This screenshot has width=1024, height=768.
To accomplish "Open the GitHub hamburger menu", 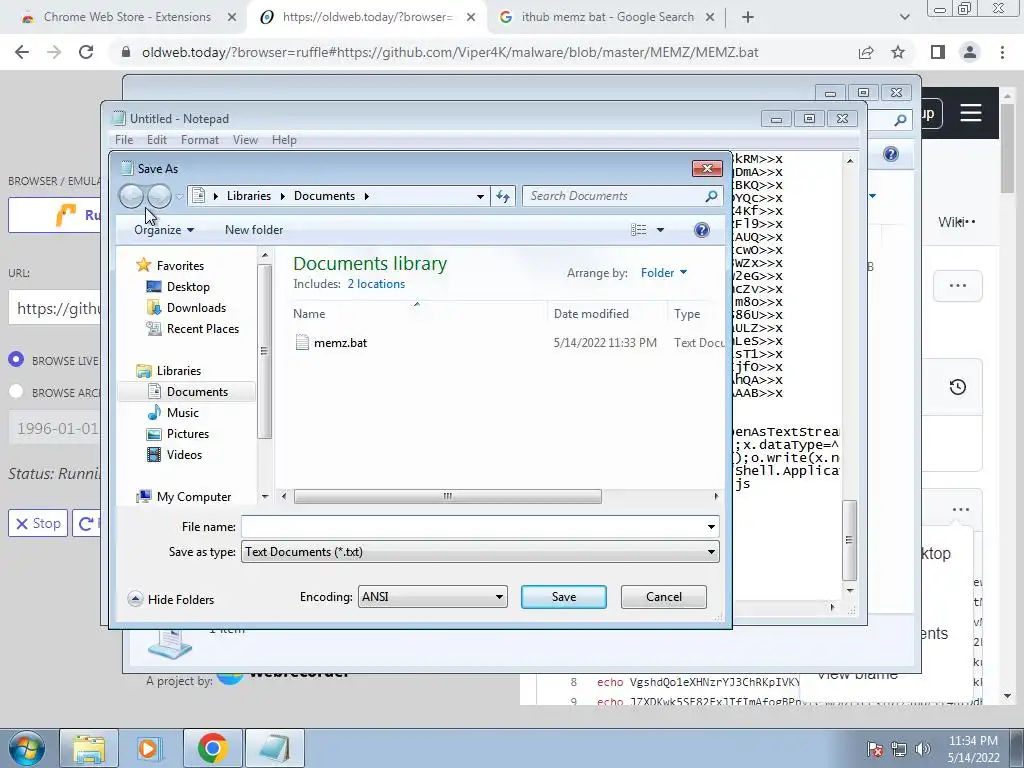I will (970, 113).
